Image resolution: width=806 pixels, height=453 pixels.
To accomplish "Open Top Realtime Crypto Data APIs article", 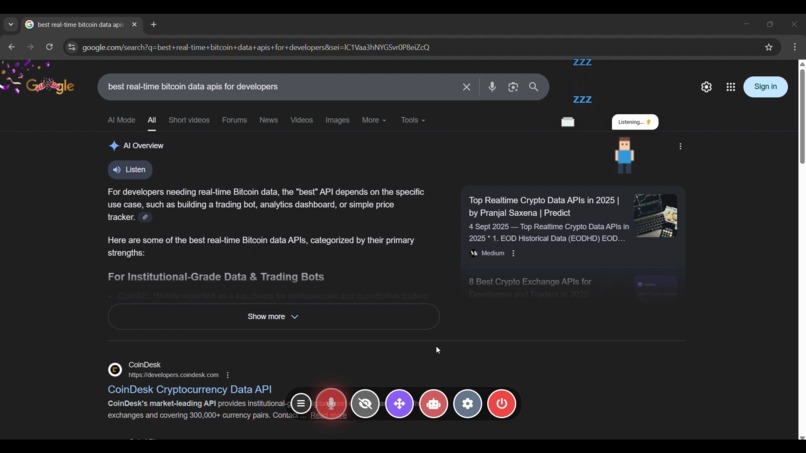I will click(544, 206).
